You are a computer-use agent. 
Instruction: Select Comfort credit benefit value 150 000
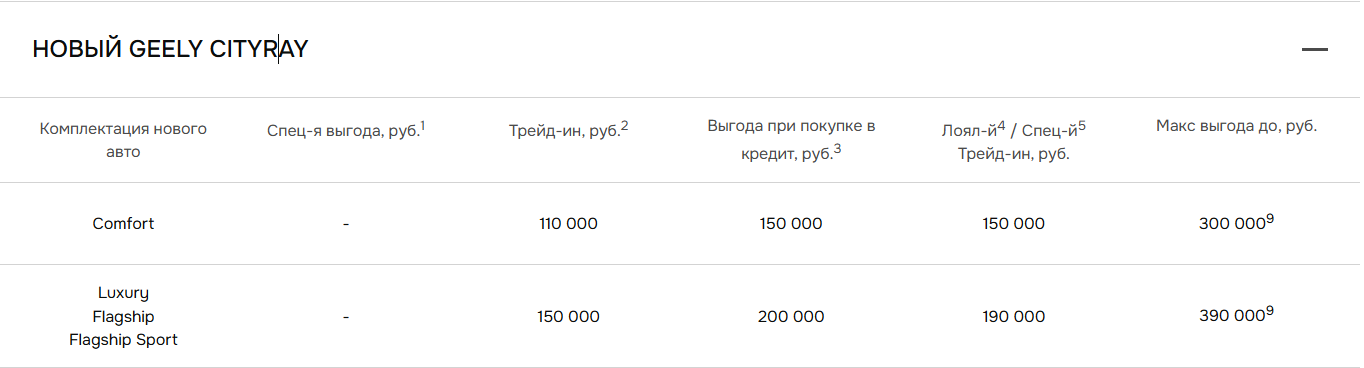[x=791, y=224]
